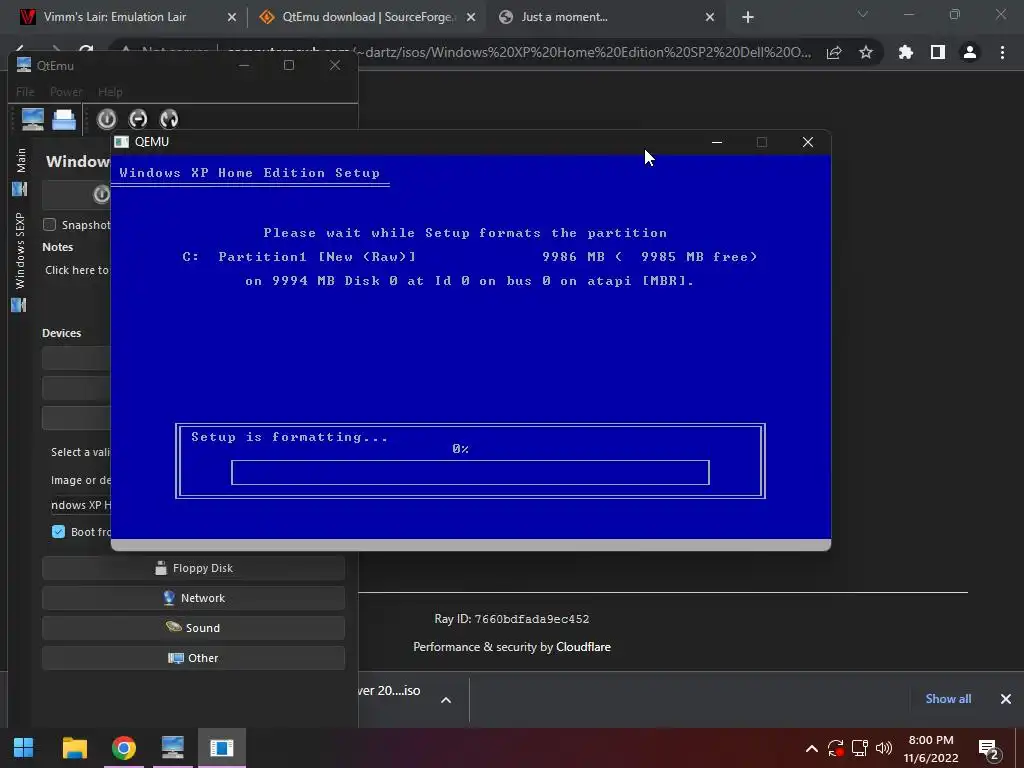The image size is (1024, 768).
Task: Open the Floppy Disk device section
Action: 193,568
